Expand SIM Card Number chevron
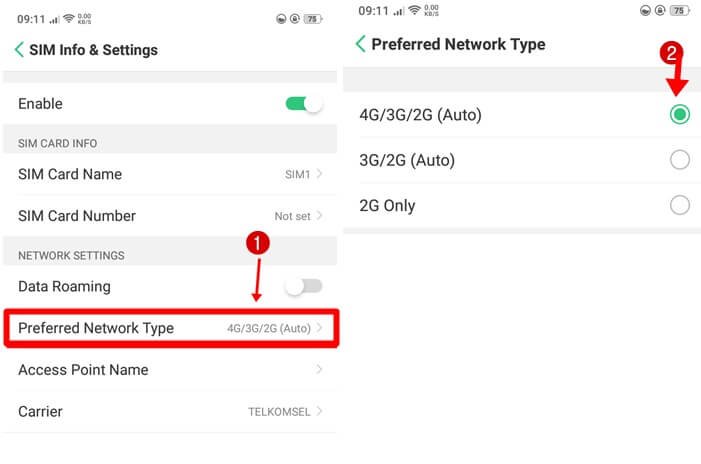The height and width of the screenshot is (464, 701). (x=319, y=215)
